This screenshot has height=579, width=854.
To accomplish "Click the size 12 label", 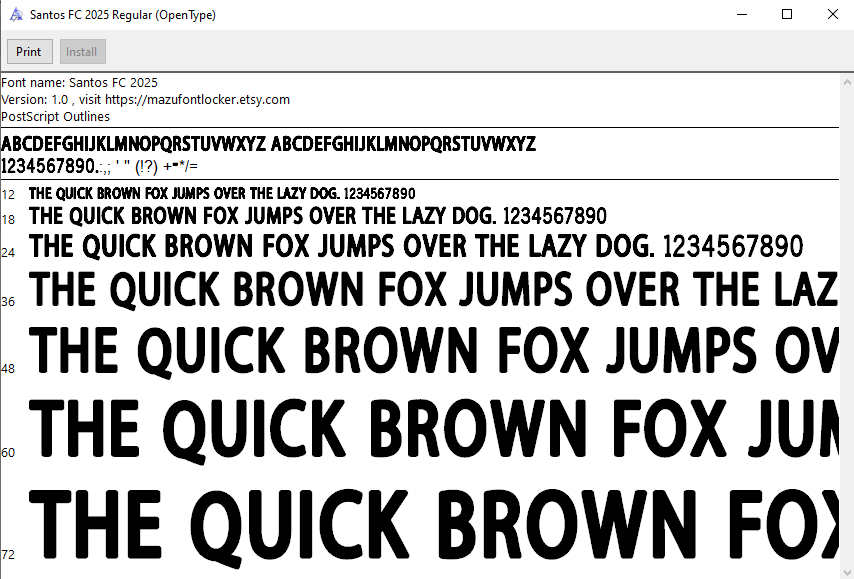I will [x=8, y=194].
